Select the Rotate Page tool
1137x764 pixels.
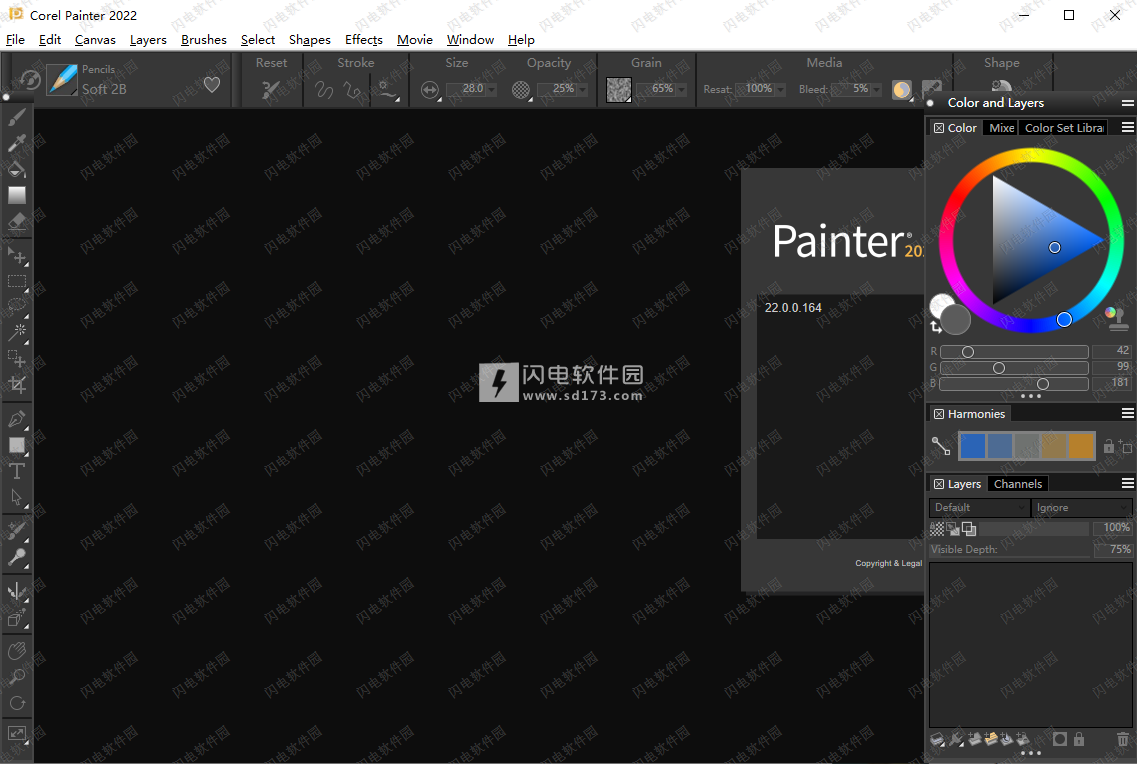tap(17, 702)
